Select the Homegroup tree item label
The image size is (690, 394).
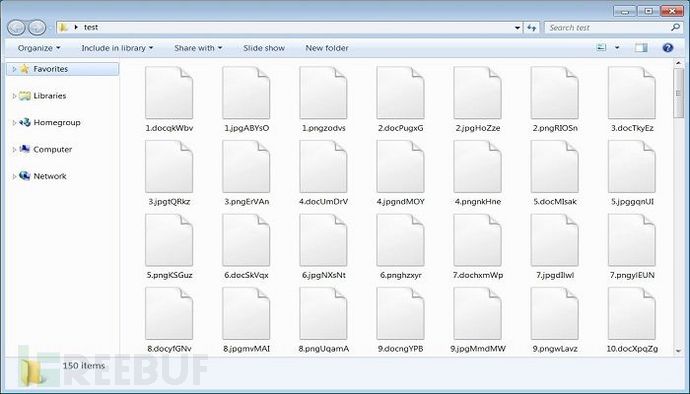click(57, 123)
